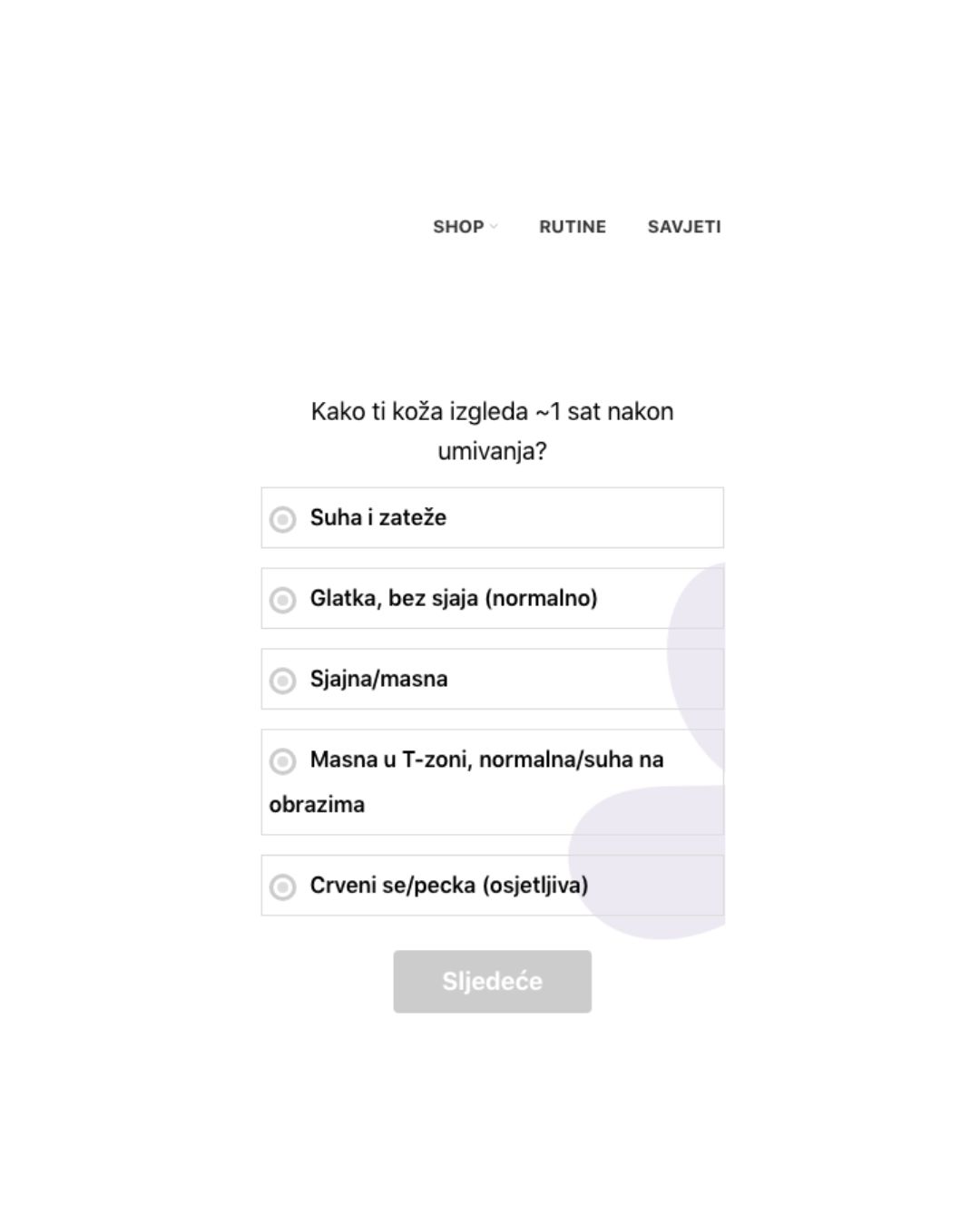Click the 'Glatka, bez sjaja (normalno)' label
980x1225 pixels.
click(x=454, y=598)
